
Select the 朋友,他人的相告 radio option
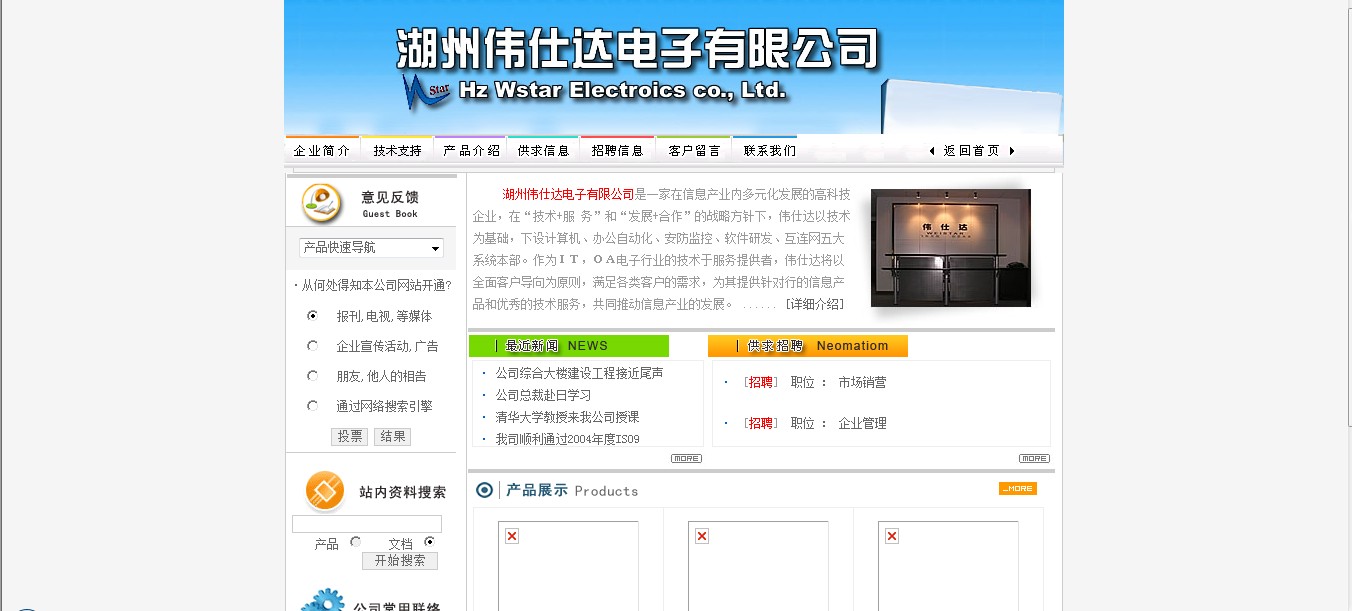coord(313,376)
